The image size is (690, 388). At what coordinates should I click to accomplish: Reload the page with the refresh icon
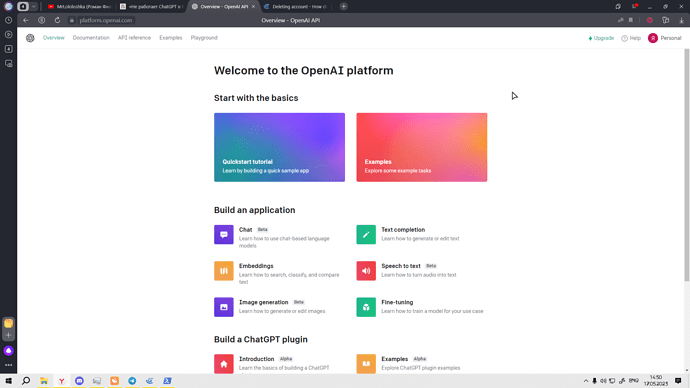pos(57,20)
